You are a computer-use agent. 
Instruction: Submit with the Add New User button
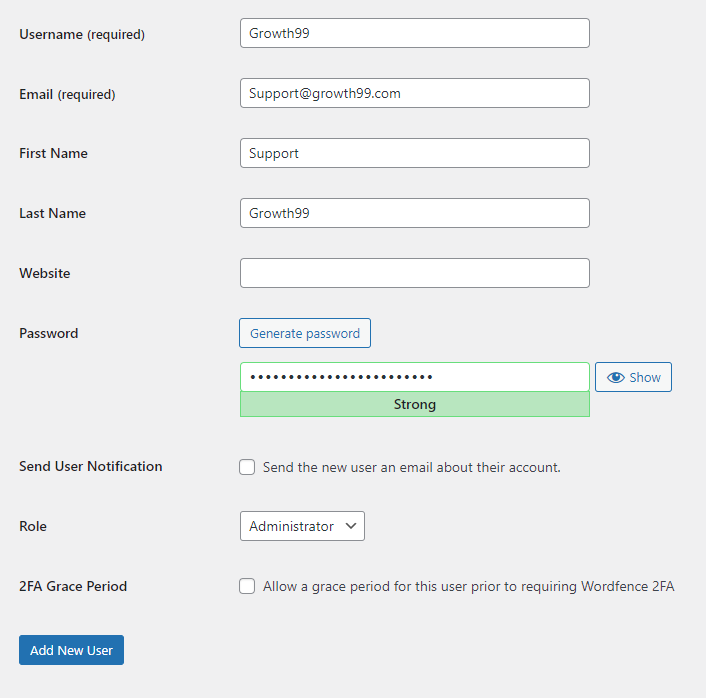71,650
